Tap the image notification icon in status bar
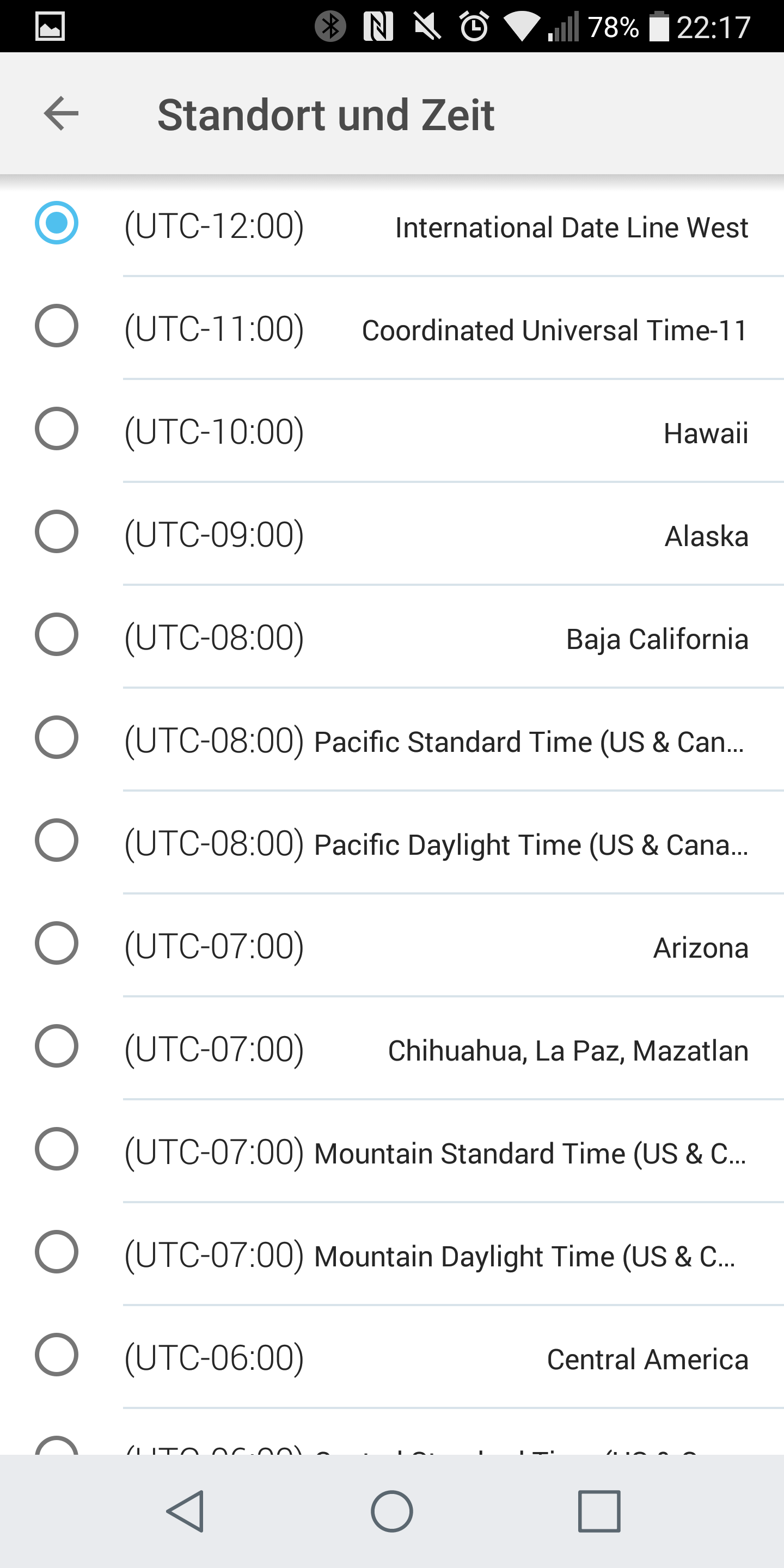784x1568 pixels. click(x=50, y=27)
